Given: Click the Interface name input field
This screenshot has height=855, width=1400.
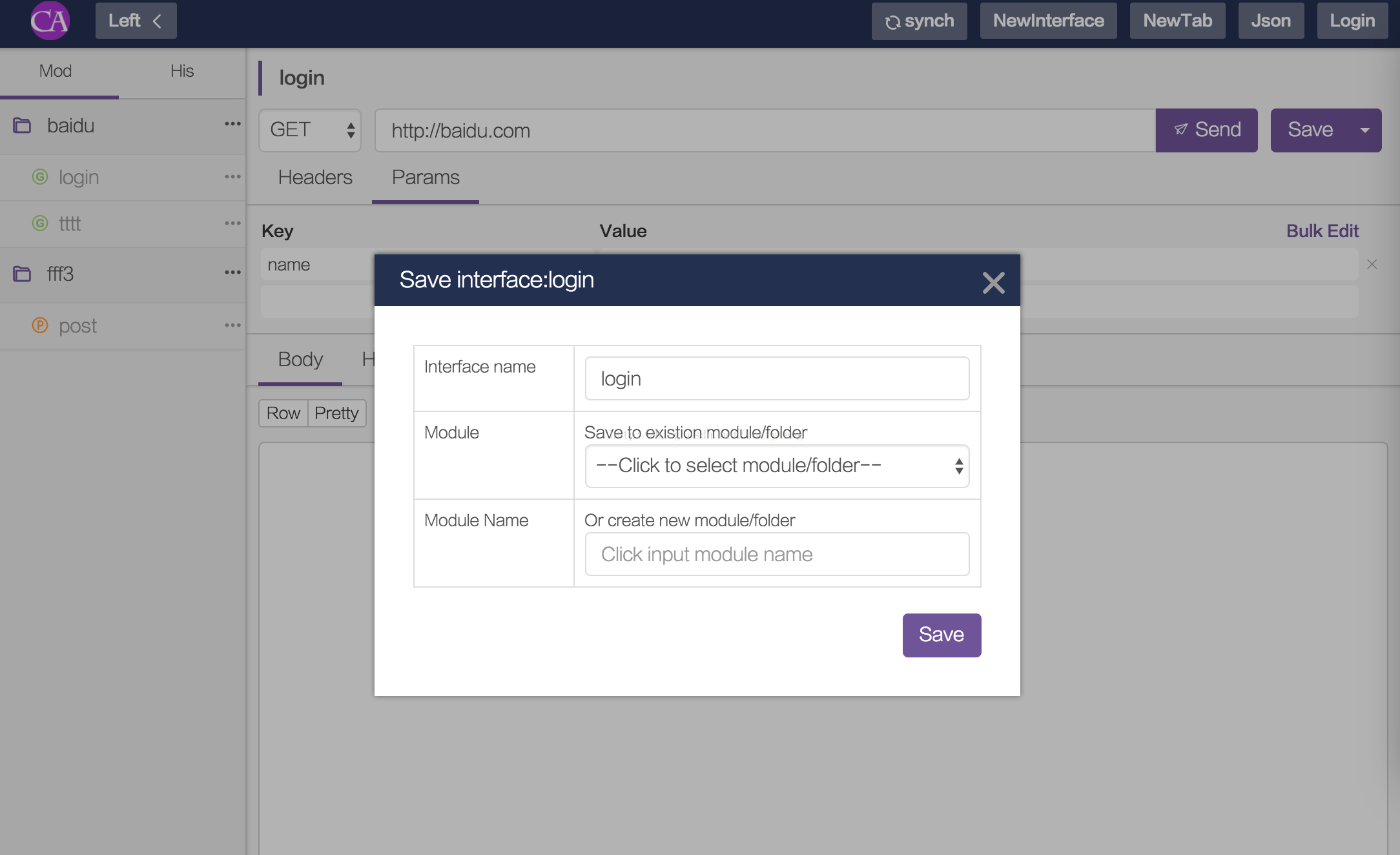Looking at the screenshot, I should (777, 378).
